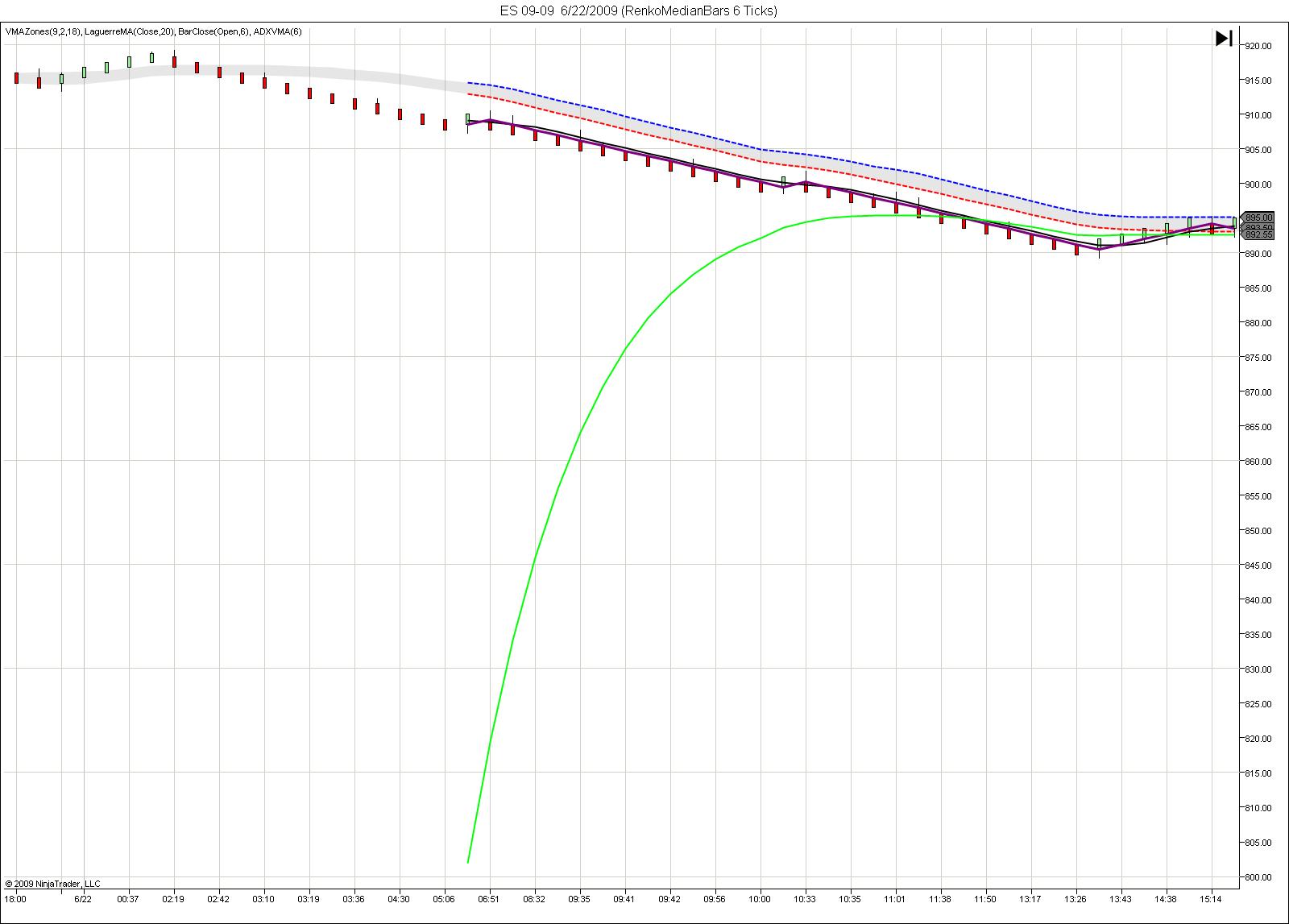Click the 810.00 price axis label

(x=1258, y=808)
